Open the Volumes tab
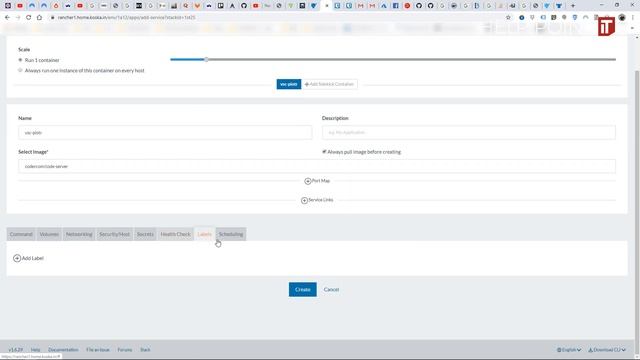This screenshot has height=360, width=640. [x=49, y=234]
